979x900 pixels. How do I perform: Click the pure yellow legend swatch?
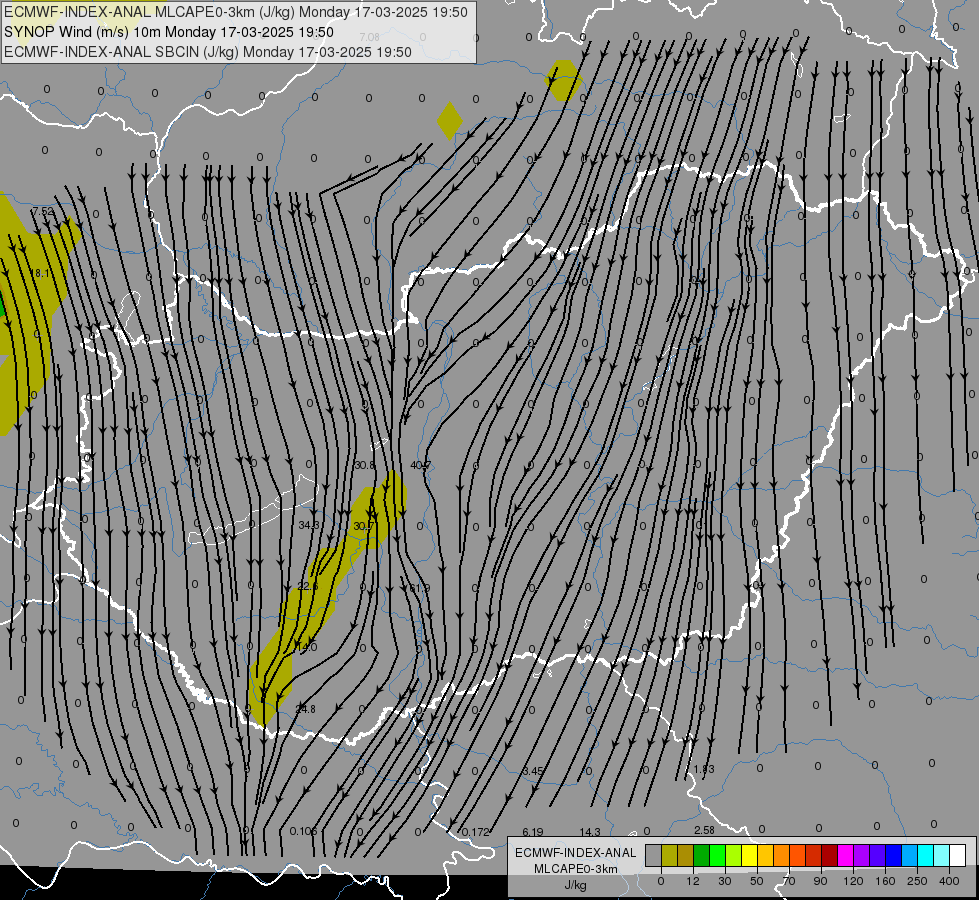tap(749, 855)
